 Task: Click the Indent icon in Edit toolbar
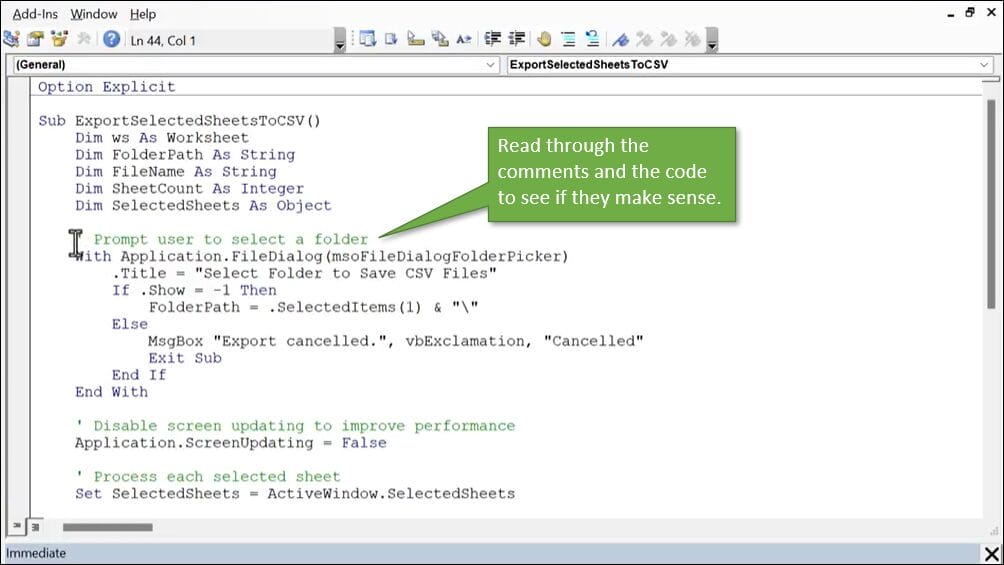point(492,40)
